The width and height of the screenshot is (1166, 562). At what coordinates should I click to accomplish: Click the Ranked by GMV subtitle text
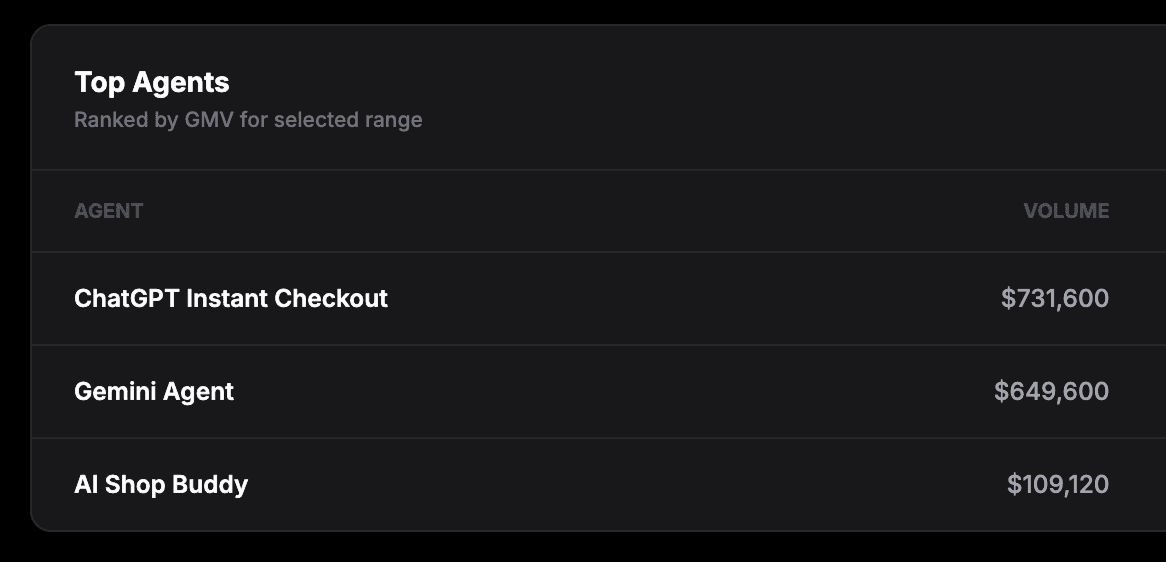click(248, 120)
